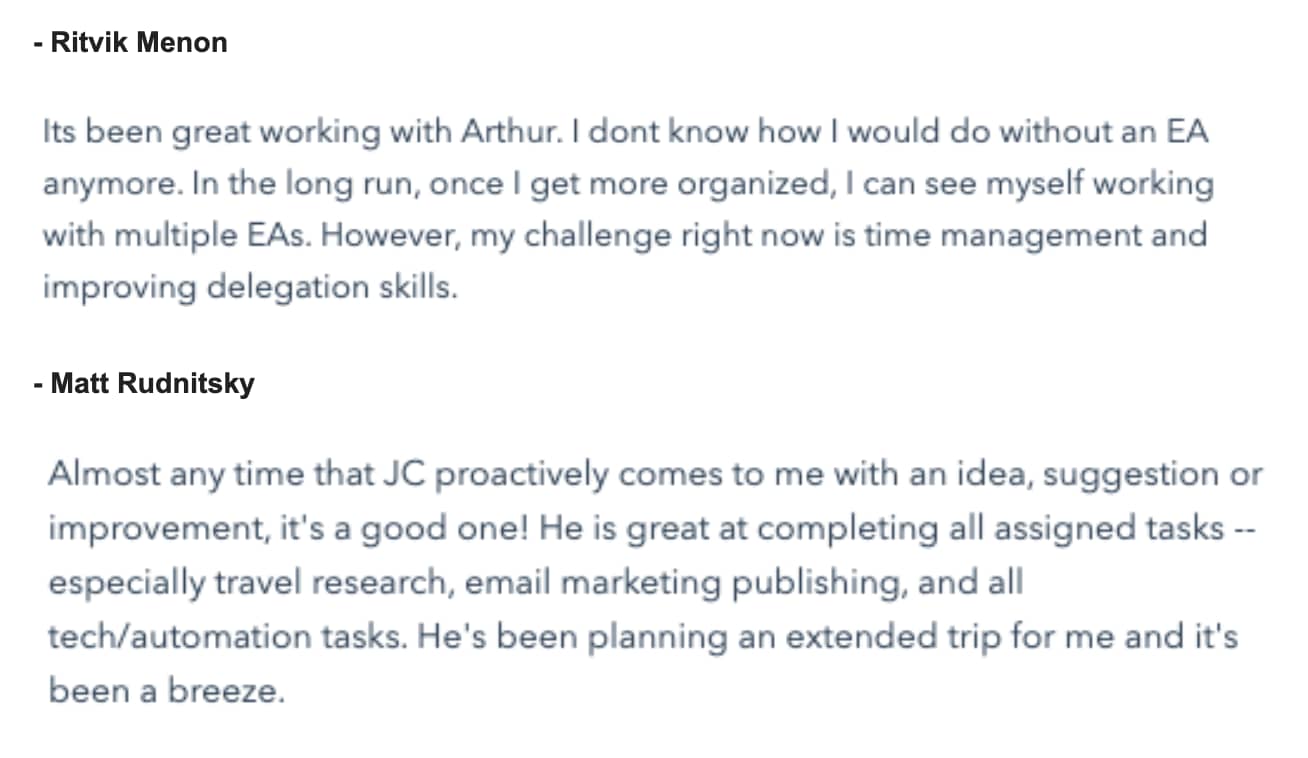Click the phrase 'been a breeze.'

pyautogui.click(x=167, y=691)
